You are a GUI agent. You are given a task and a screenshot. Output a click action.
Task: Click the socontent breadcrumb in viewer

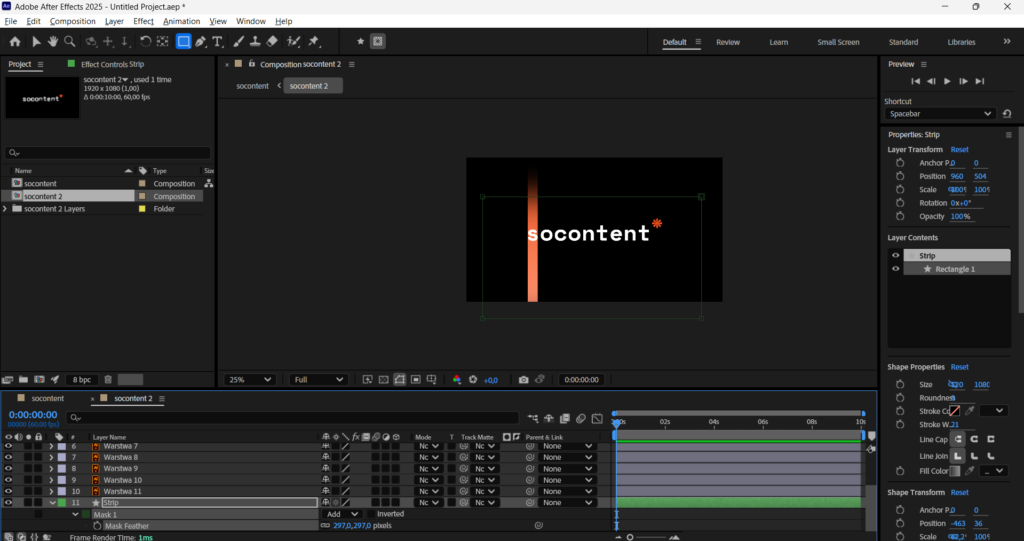pyautogui.click(x=252, y=86)
